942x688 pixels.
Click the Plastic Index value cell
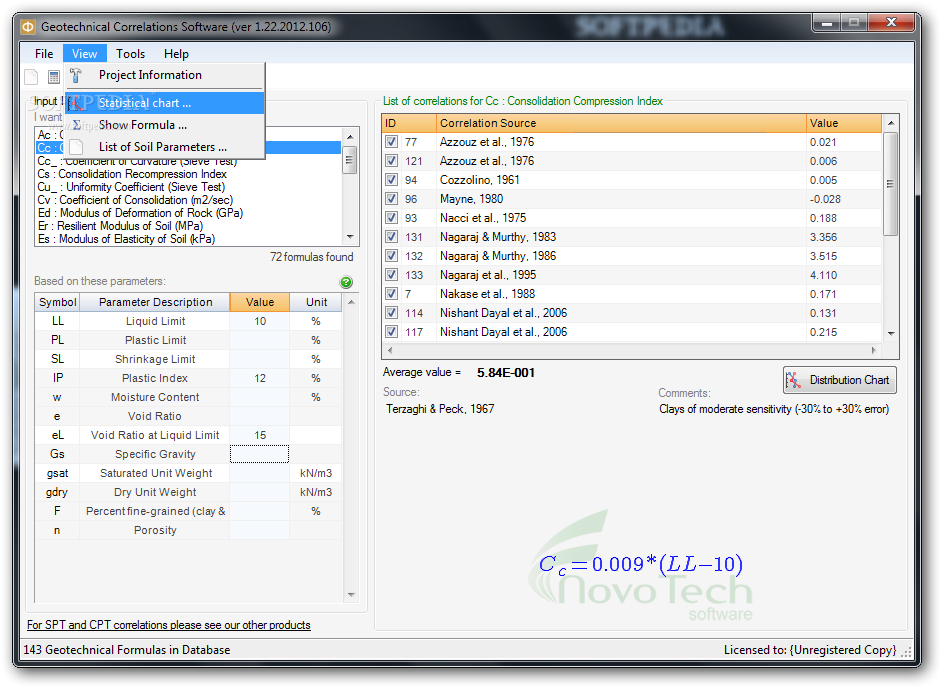(260, 378)
